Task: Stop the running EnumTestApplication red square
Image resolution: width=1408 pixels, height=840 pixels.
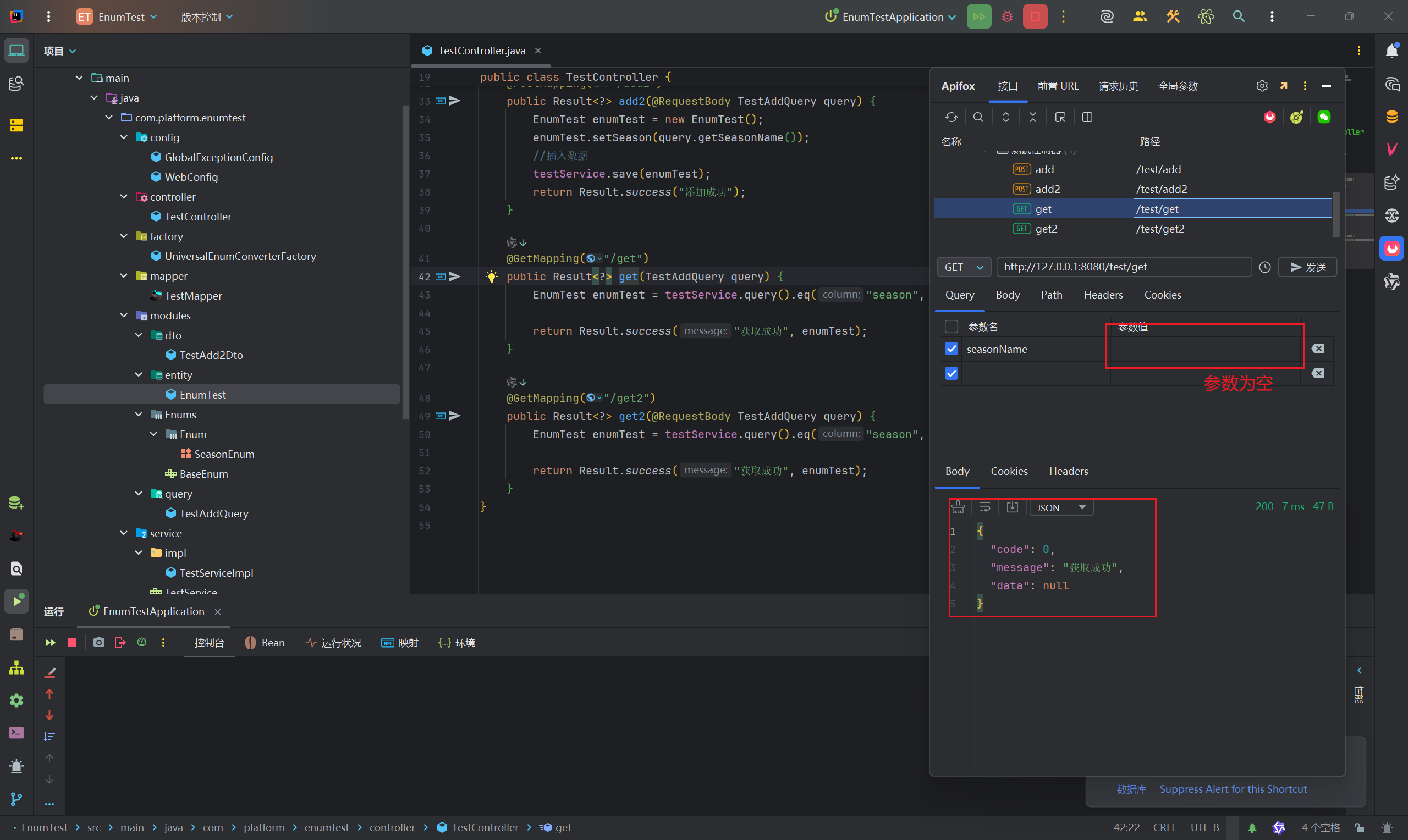Action: click(x=1035, y=16)
